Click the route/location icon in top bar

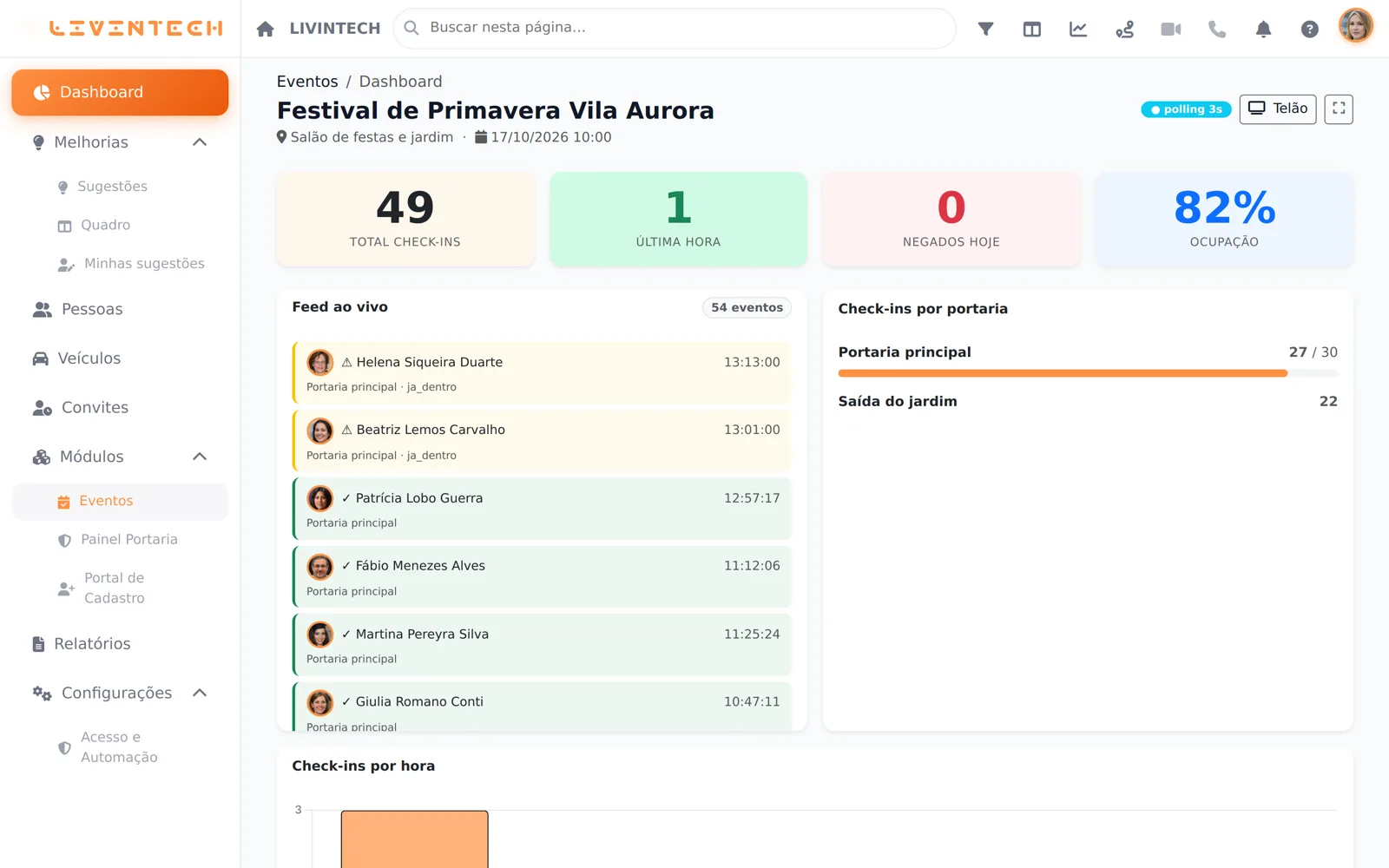click(1124, 29)
